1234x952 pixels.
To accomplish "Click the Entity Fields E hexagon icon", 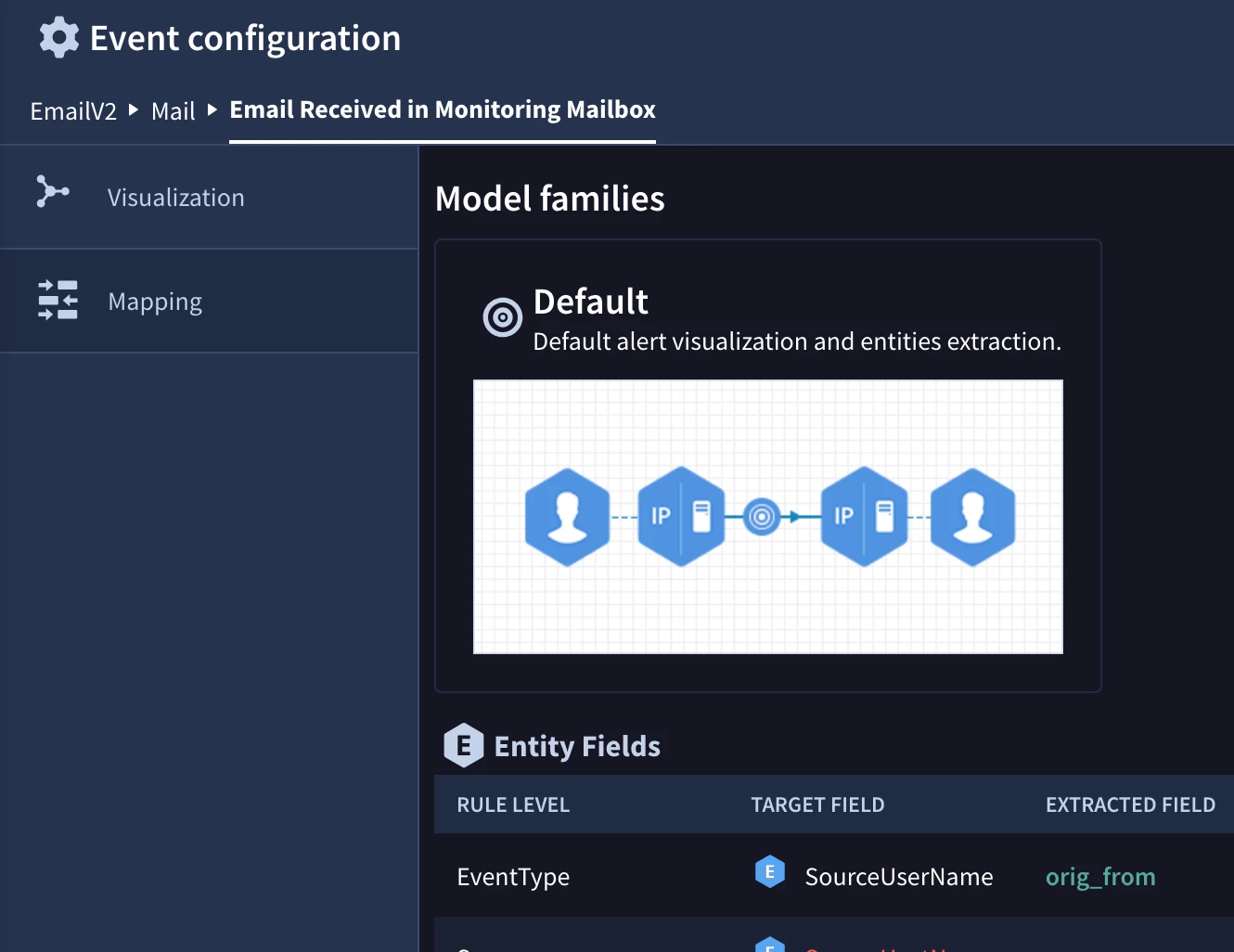I will pyautogui.click(x=464, y=745).
